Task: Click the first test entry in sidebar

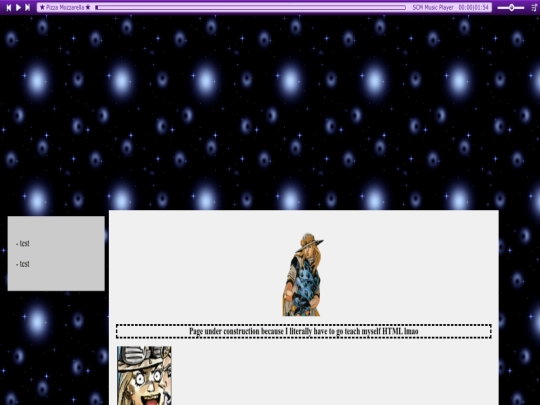Action: (x=23, y=243)
